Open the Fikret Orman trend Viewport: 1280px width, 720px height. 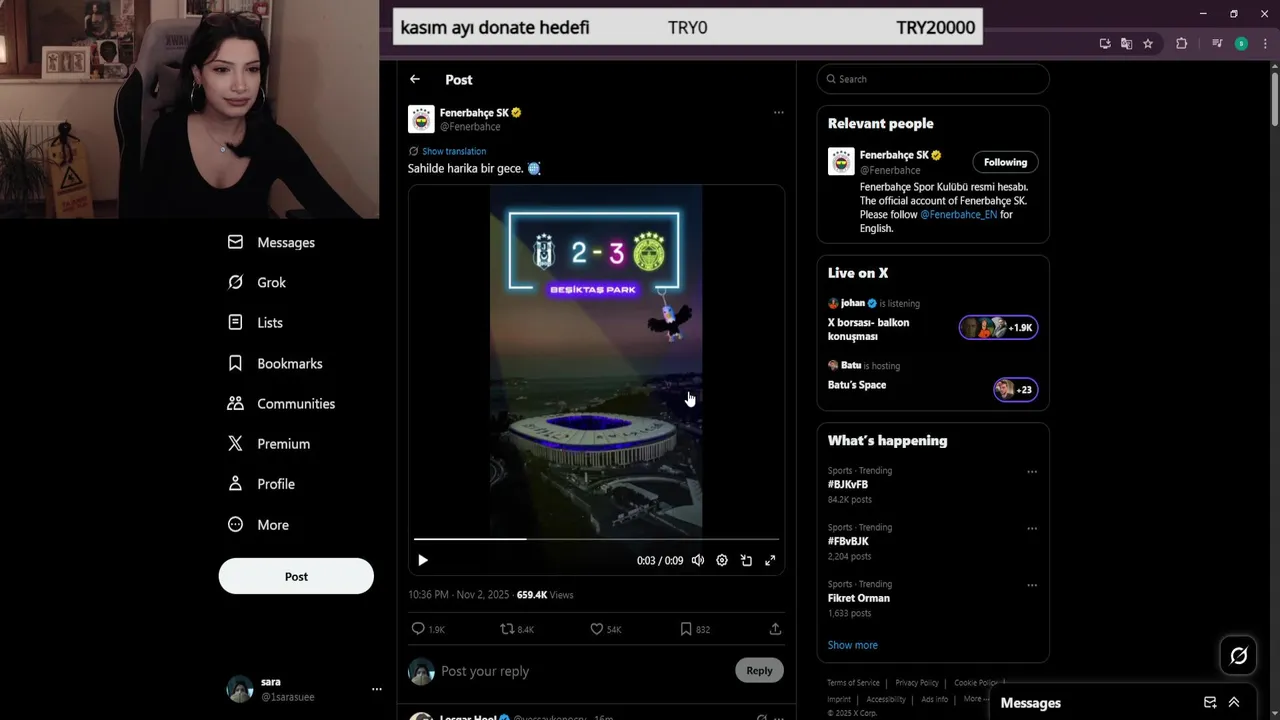coord(858,598)
